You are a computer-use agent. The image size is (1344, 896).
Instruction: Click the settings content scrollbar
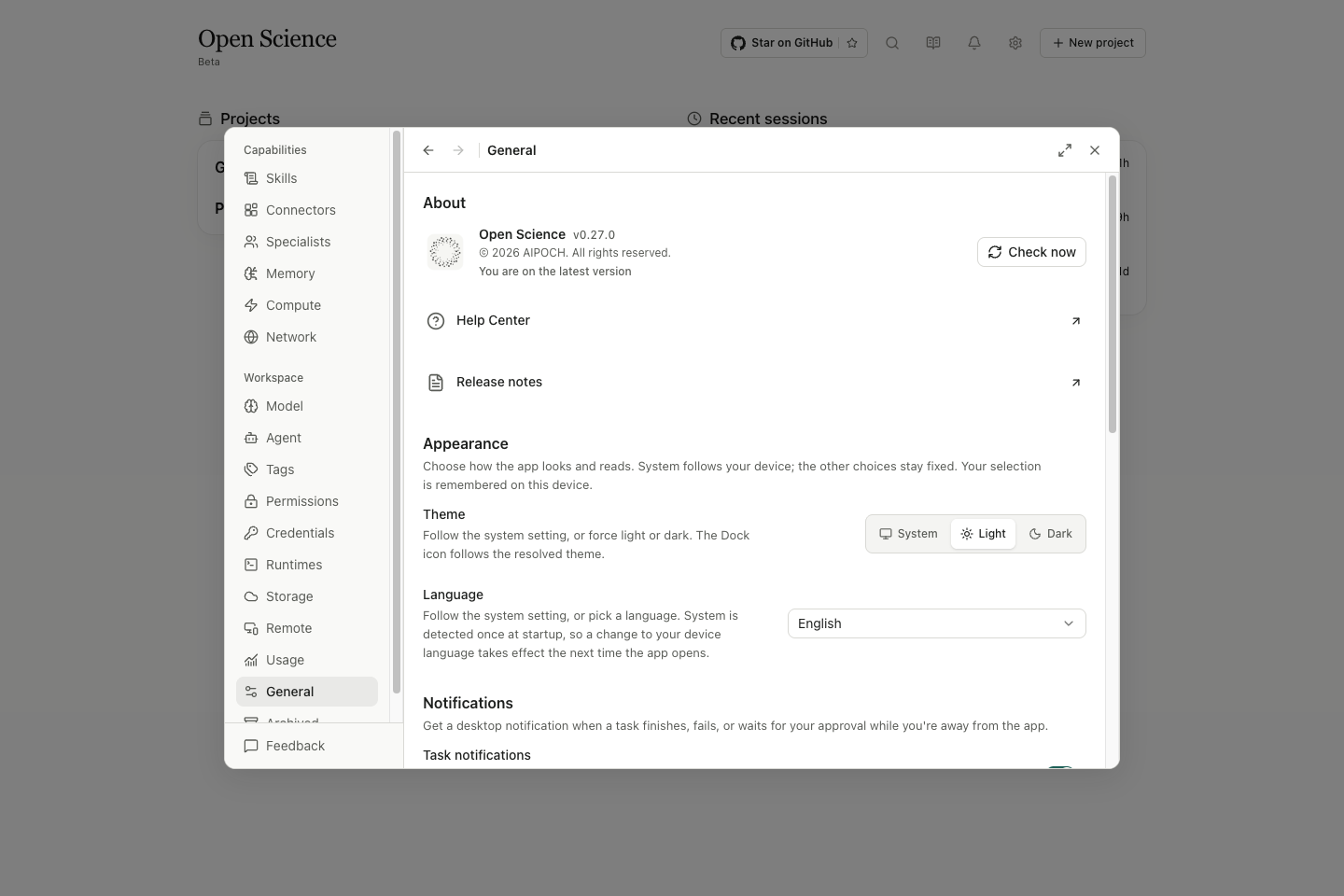1113,304
